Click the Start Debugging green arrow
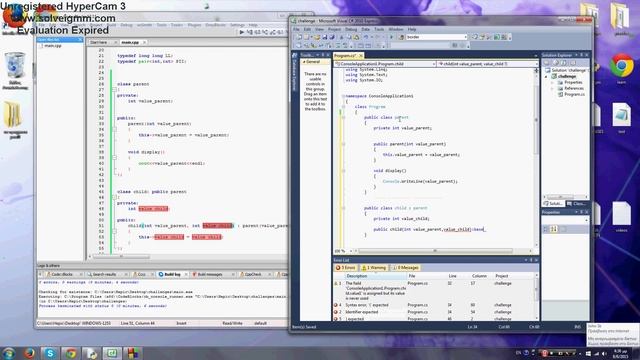The width and height of the screenshot is (640, 360). click(x=391, y=37)
